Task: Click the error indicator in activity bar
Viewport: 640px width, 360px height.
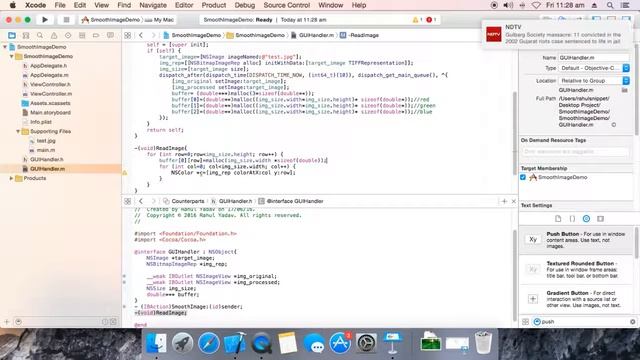Action: [x=431, y=20]
